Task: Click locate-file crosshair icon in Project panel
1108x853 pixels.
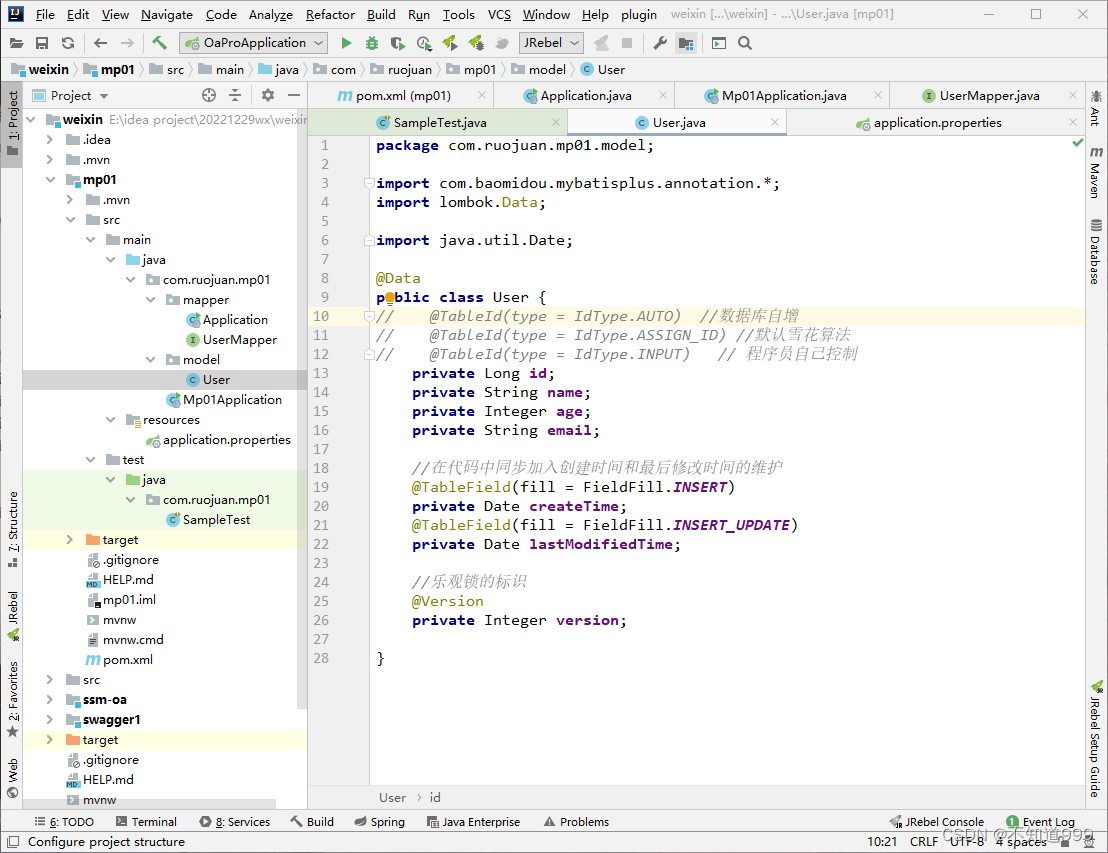Action: 209,95
